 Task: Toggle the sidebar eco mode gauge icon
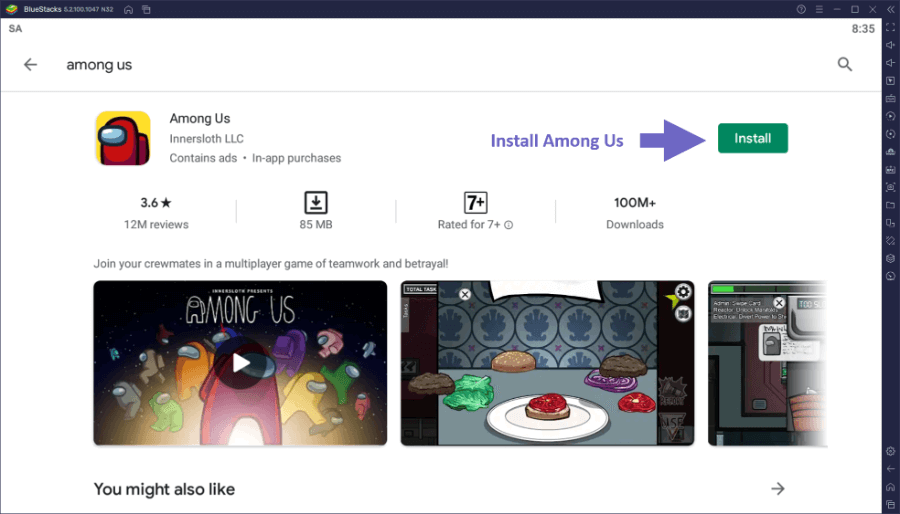coord(890,277)
